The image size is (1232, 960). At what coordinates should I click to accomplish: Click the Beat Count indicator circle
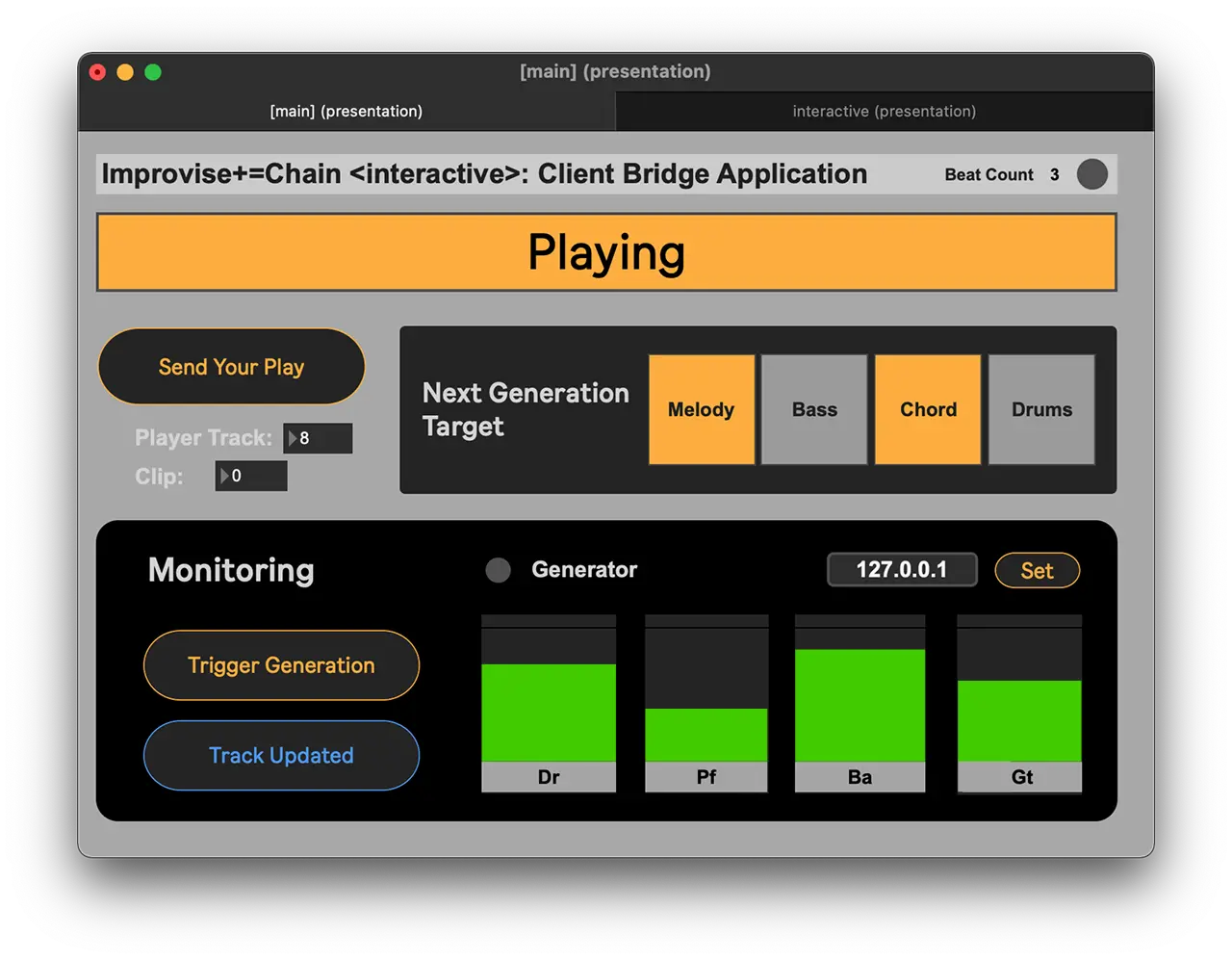tap(1091, 174)
